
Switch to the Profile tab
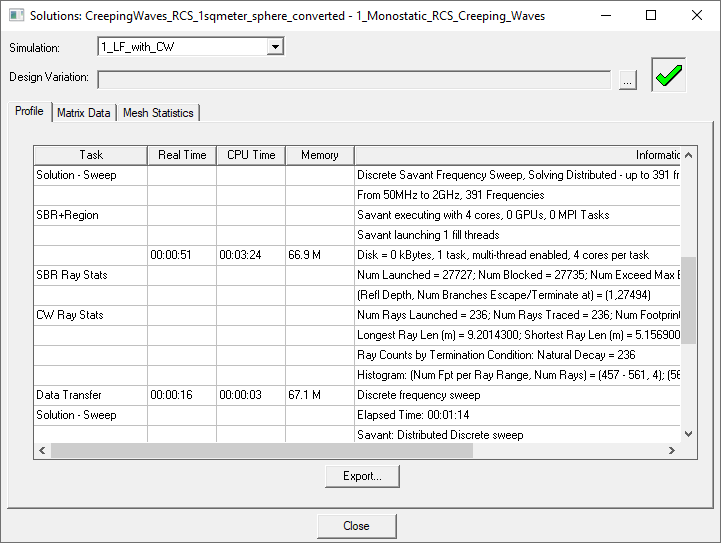click(29, 111)
